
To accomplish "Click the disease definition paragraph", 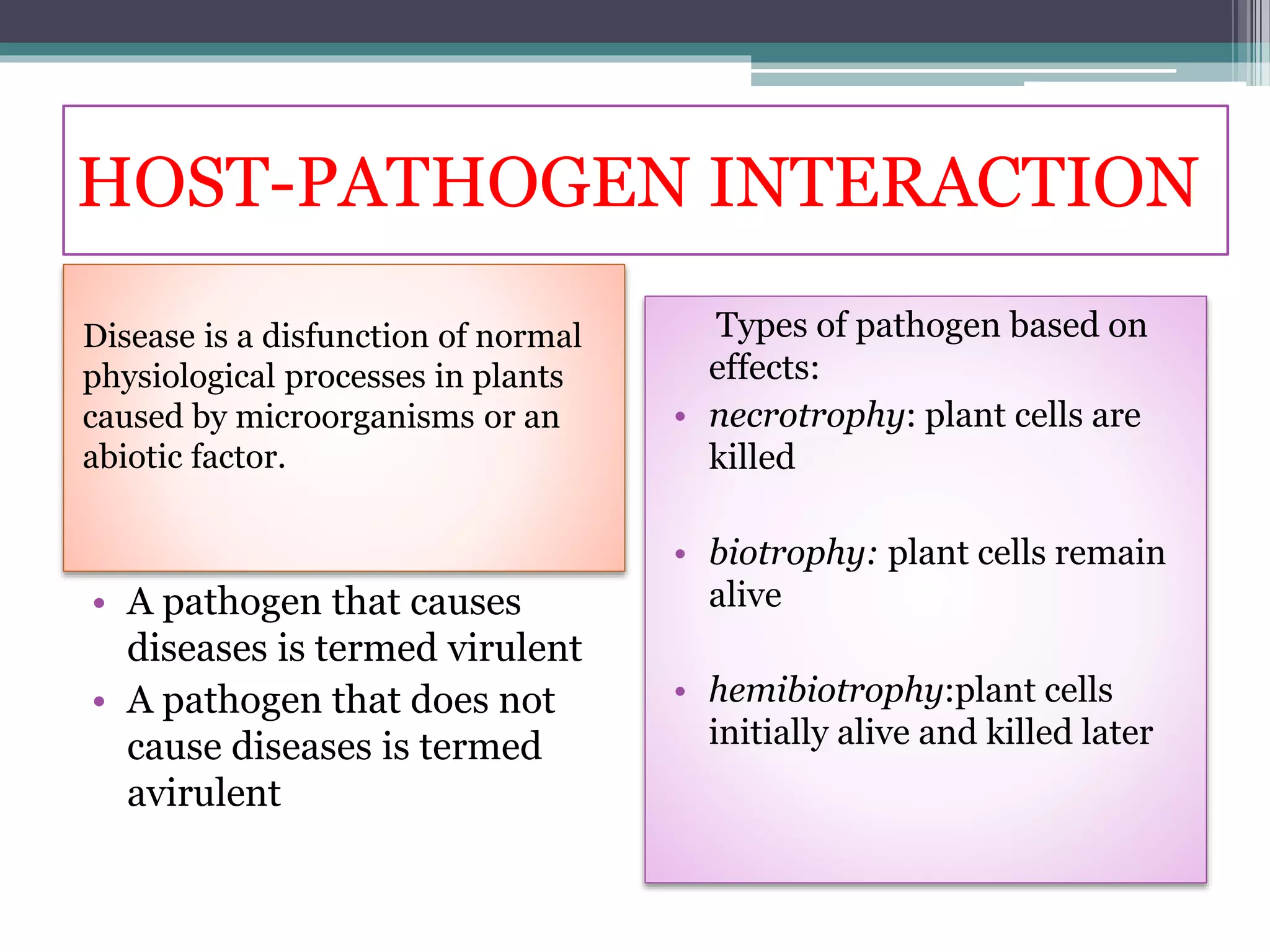I will 332,396.
